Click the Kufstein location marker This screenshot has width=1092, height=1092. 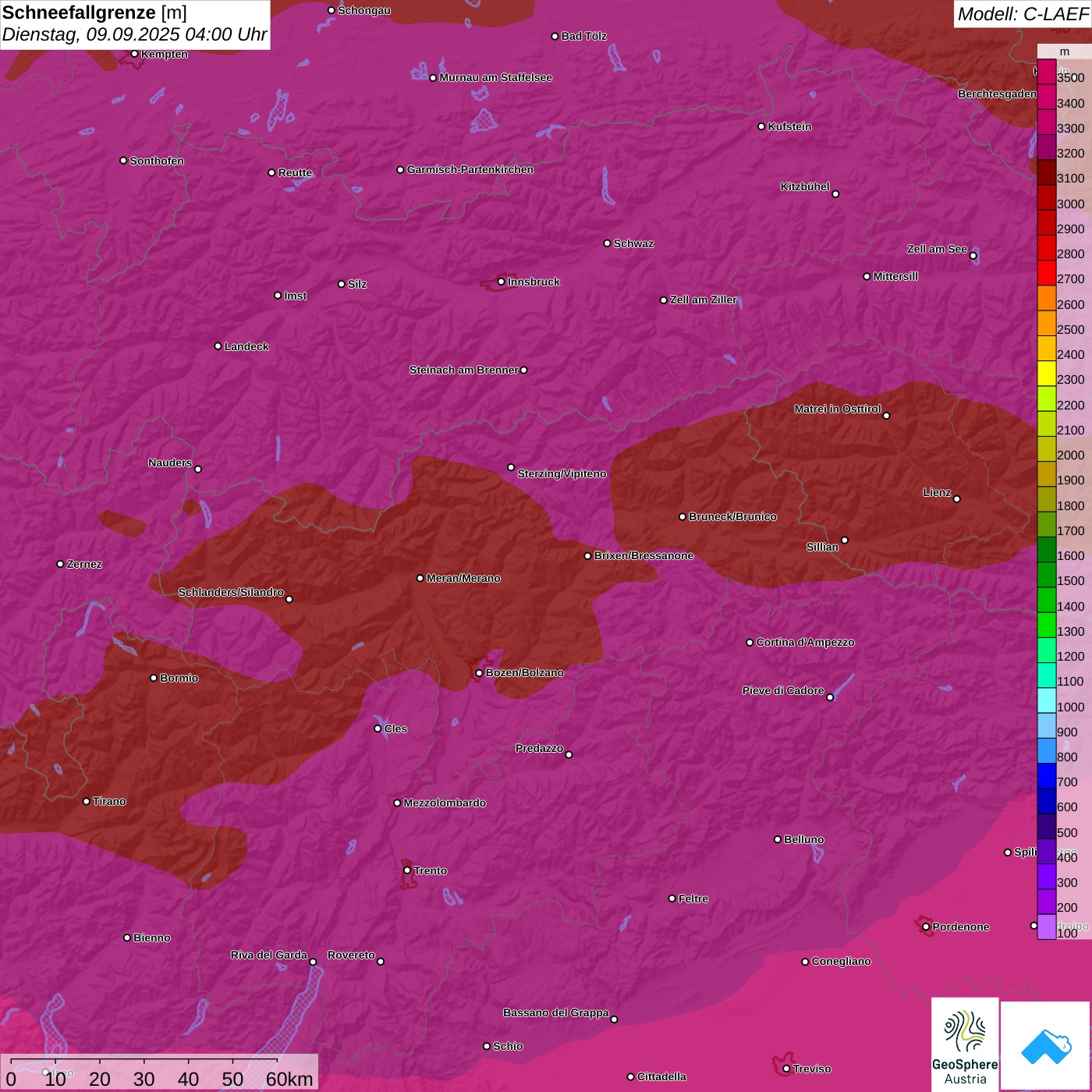point(761,126)
